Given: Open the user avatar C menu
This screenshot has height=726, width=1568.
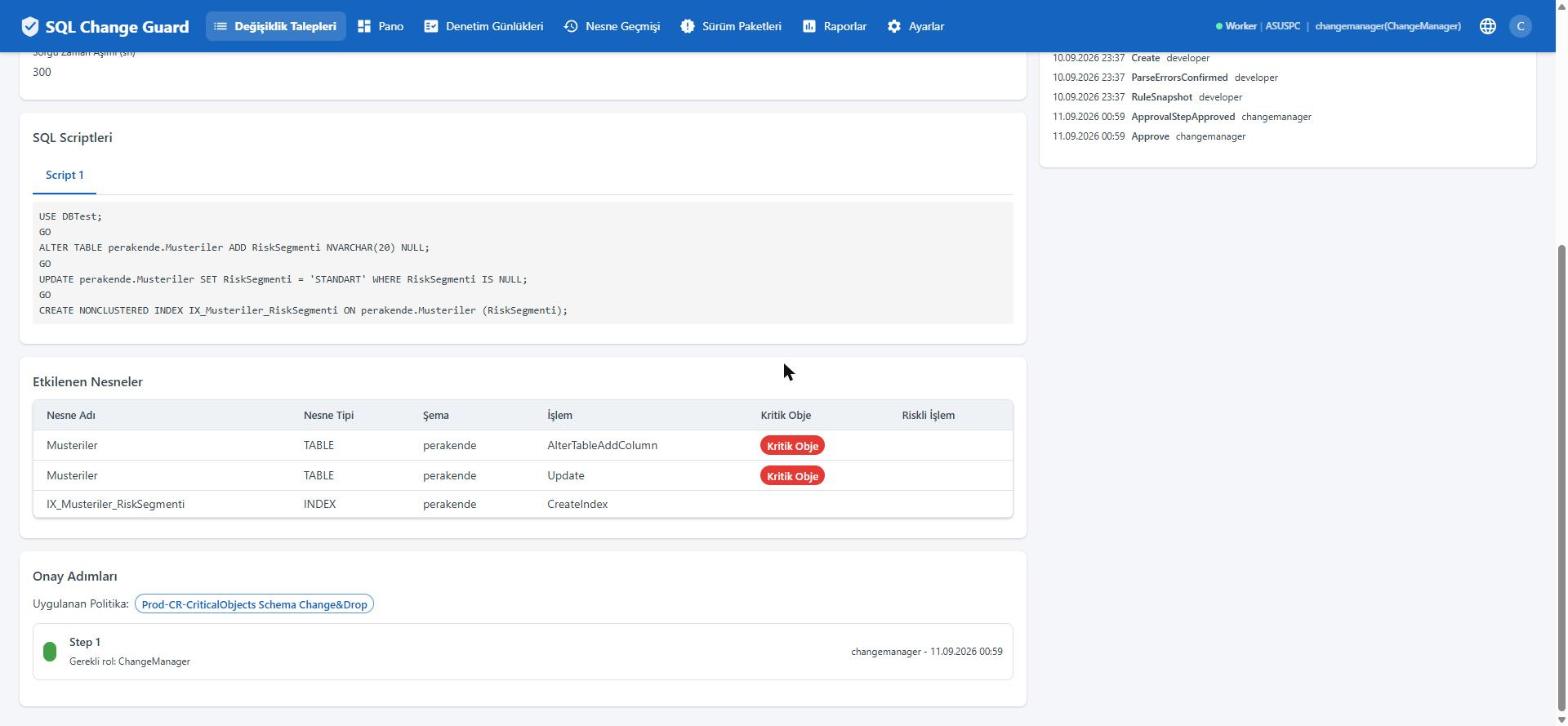Looking at the screenshot, I should coord(1520,27).
